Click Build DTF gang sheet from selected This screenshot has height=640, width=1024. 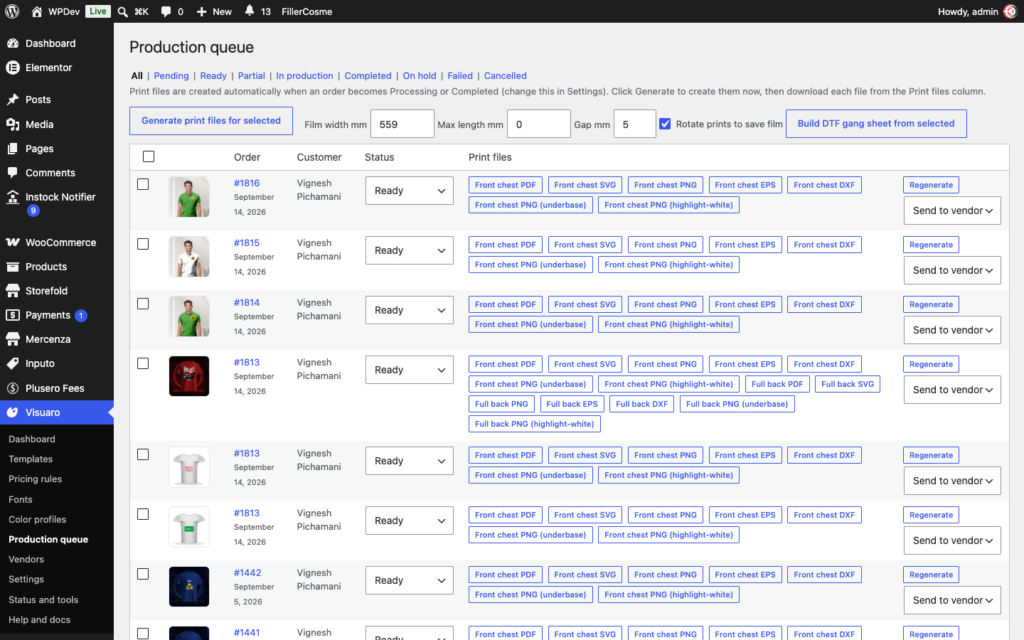coord(876,123)
